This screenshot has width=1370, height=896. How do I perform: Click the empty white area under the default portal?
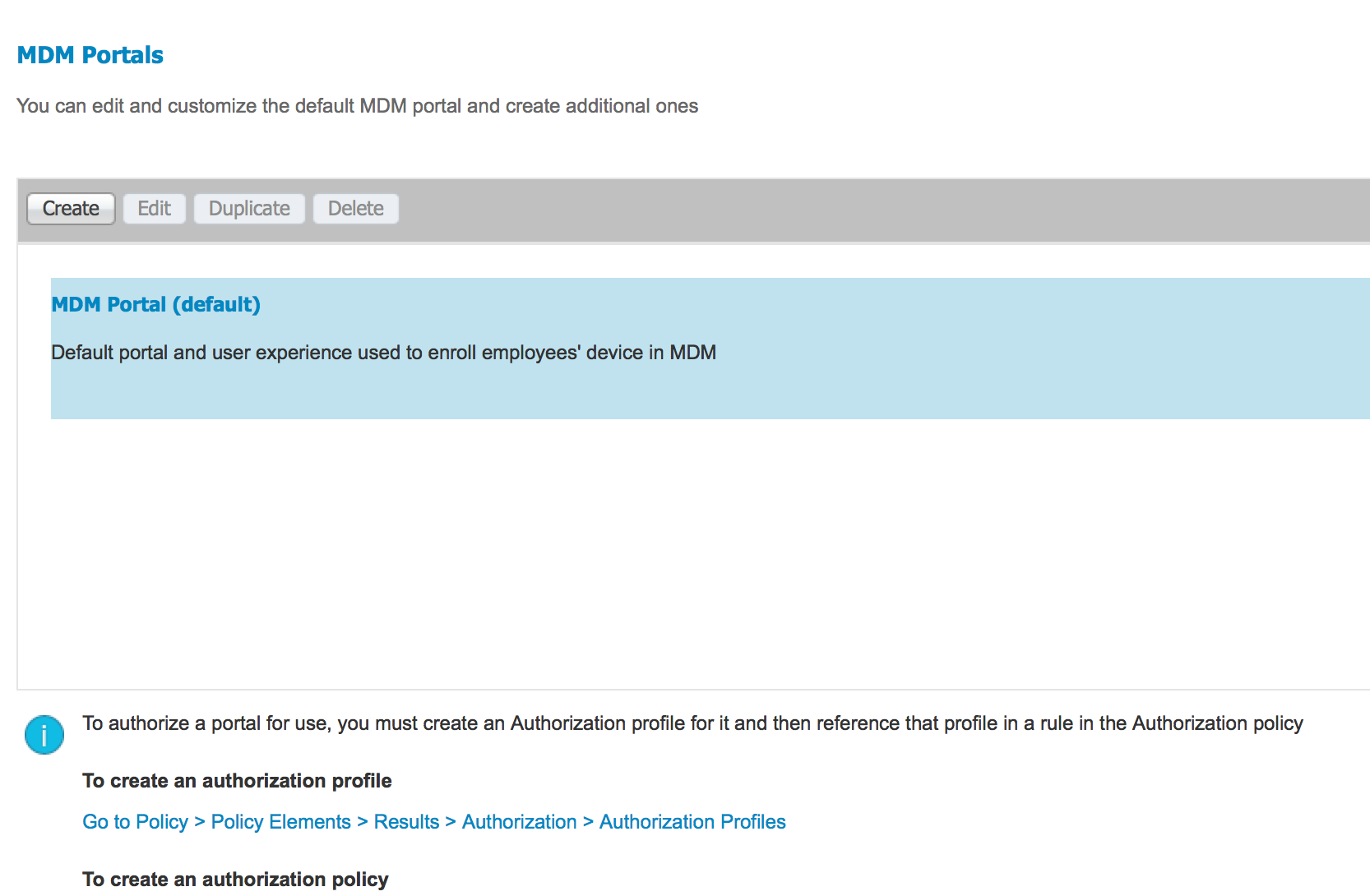tap(691, 551)
